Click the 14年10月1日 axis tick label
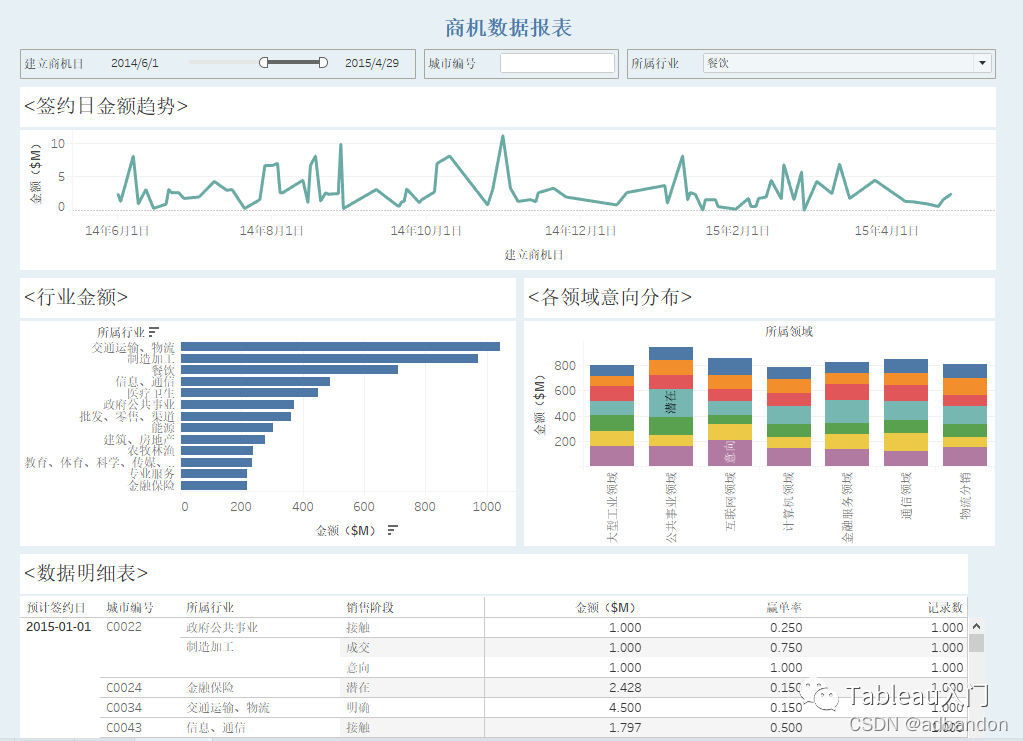The height and width of the screenshot is (741, 1023). click(425, 231)
